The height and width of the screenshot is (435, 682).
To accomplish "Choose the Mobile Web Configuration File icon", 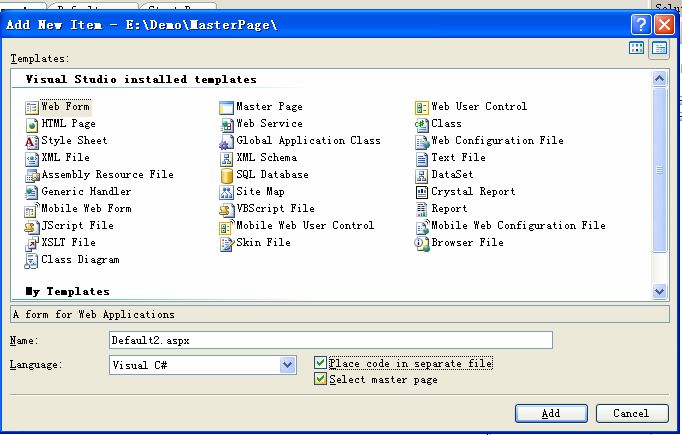I will click(421, 227).
